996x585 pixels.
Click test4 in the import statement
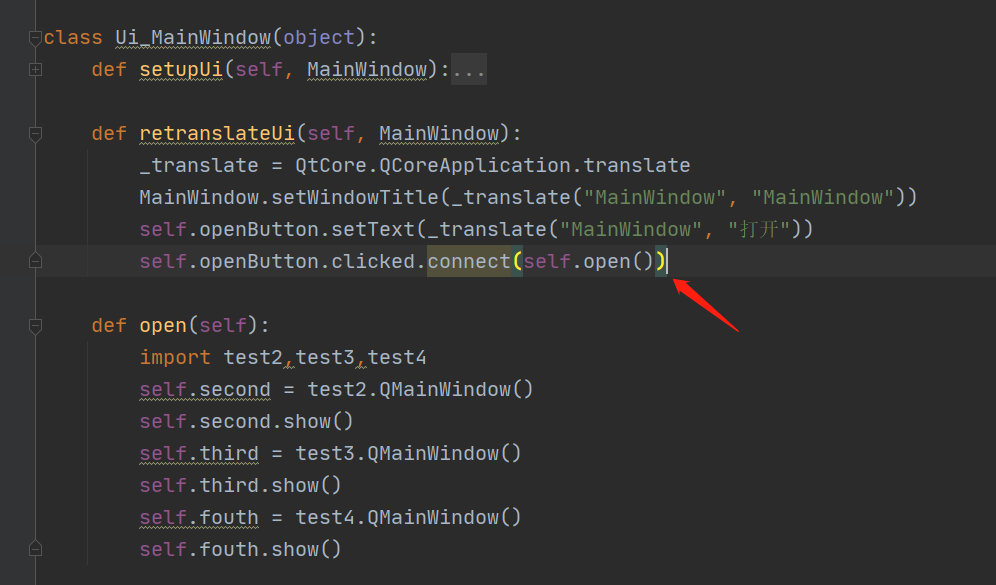click(x=398, y=358)
